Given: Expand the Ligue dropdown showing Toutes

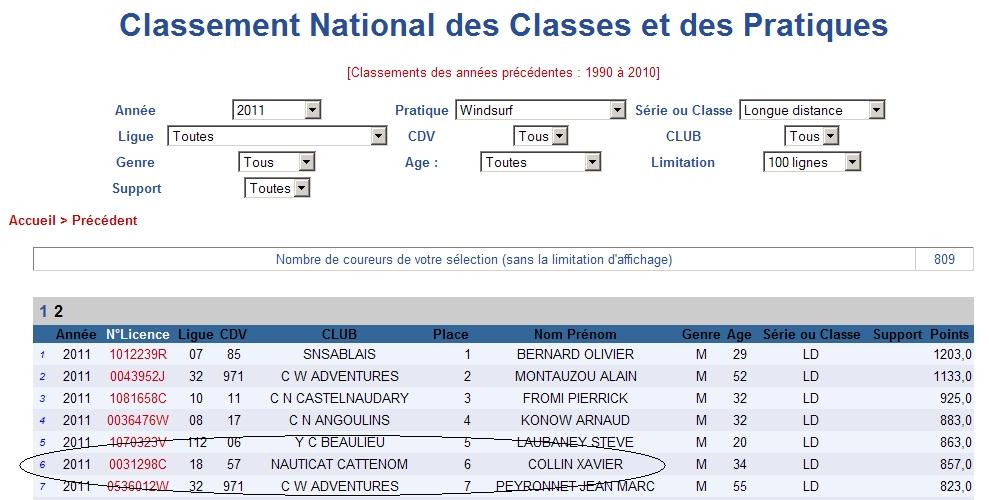Looking at the screenshot, I should point(277,136).
